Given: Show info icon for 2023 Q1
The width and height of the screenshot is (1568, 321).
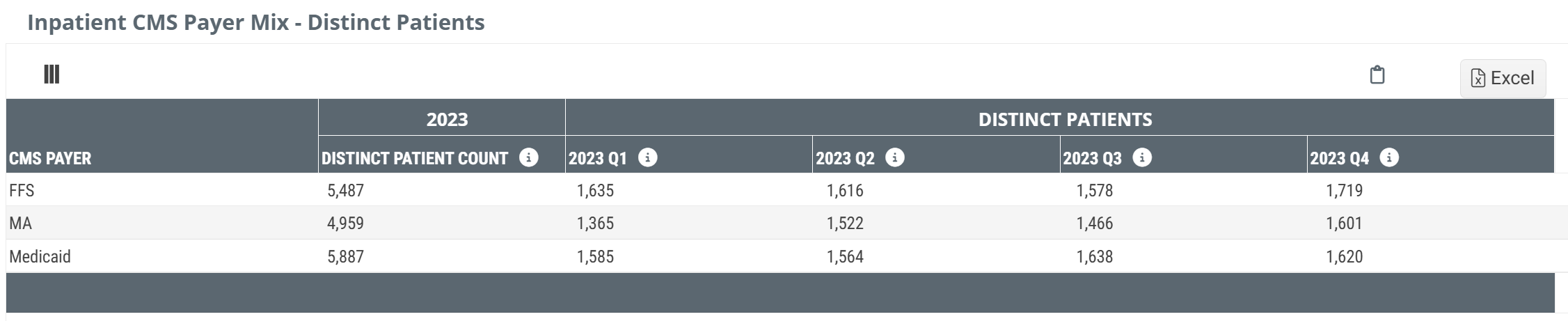Looking at the screenshot, I should 648,158.
